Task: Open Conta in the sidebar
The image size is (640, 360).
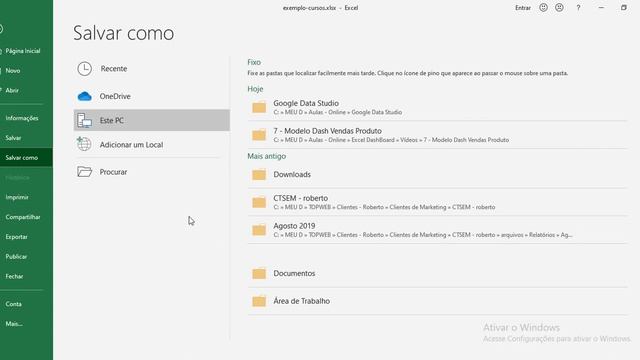Action: click(13, 304)
